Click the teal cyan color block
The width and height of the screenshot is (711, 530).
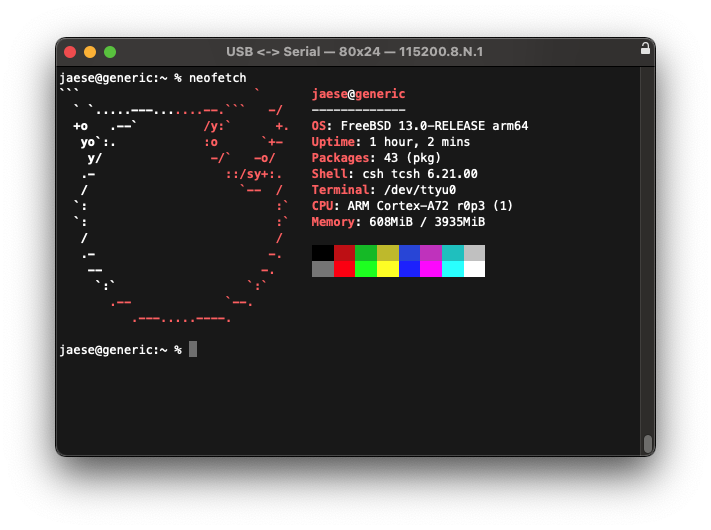tap(453, 253)
